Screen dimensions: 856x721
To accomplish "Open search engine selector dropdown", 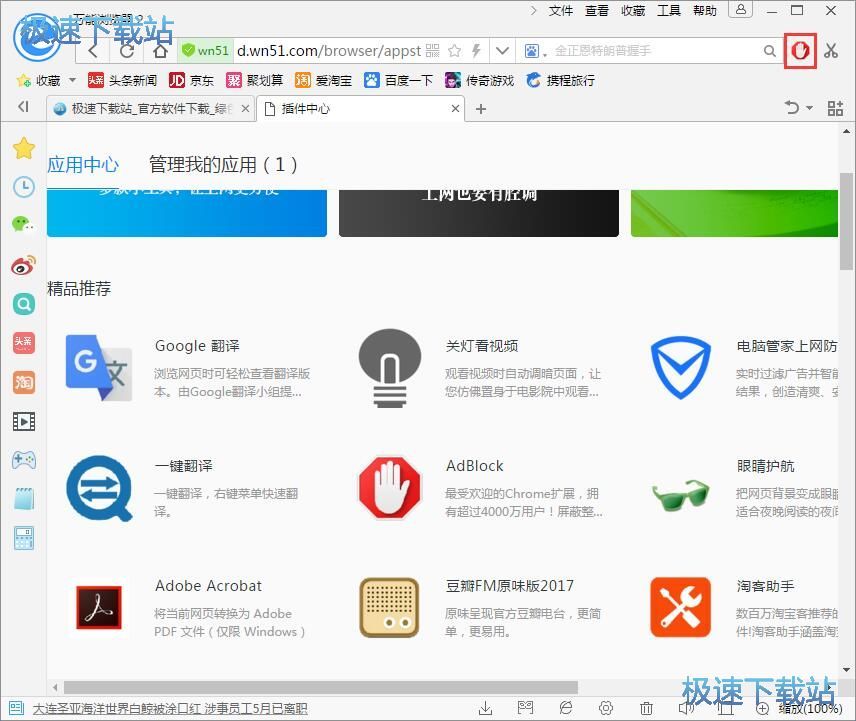I will [535, 51].
